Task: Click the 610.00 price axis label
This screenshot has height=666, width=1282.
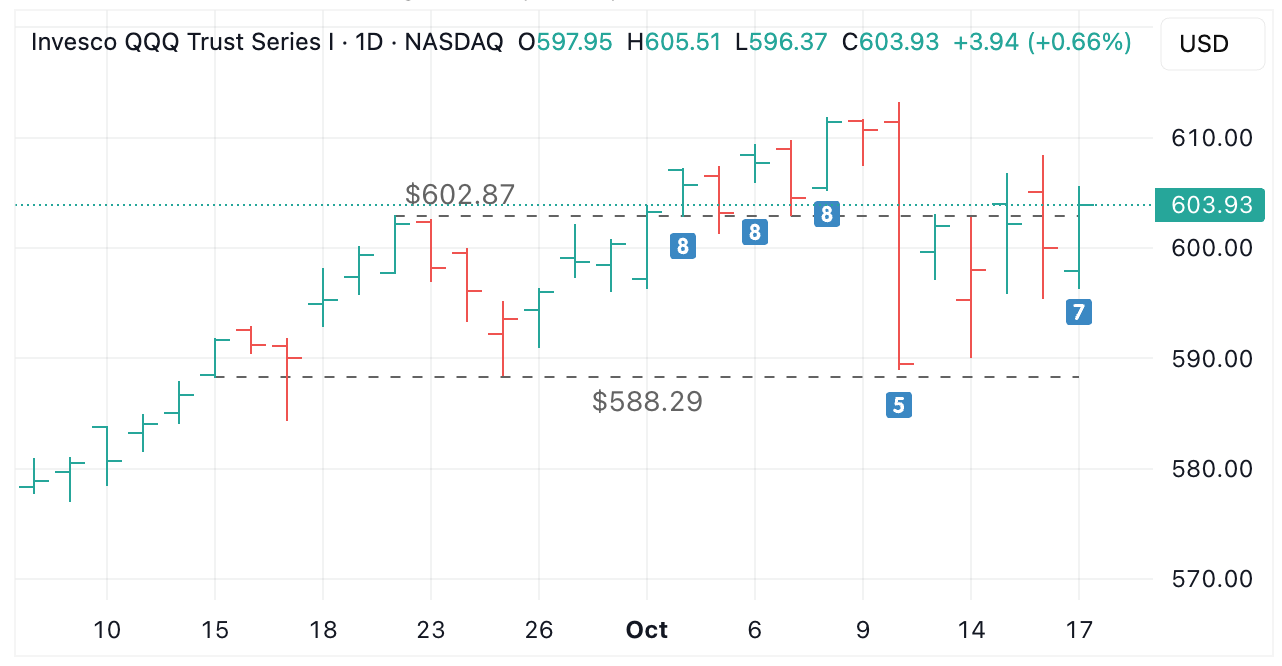Action: coord(1211,137)
